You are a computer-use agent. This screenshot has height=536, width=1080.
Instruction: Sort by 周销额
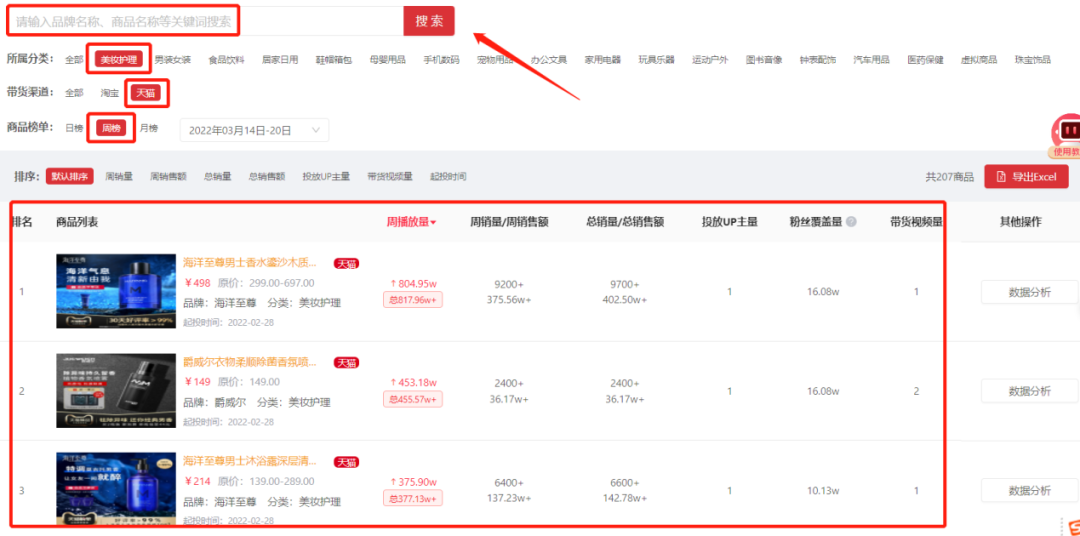168,176
